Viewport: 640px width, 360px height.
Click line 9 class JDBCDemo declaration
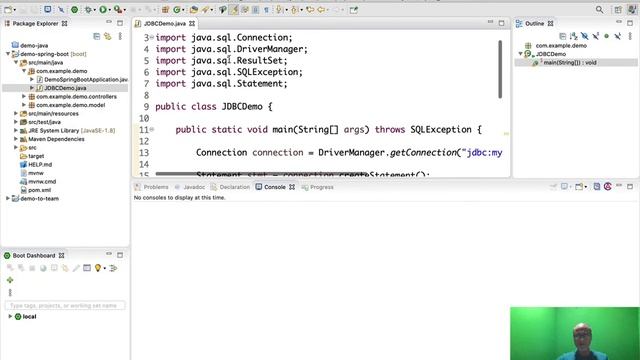tap(213, 107)
